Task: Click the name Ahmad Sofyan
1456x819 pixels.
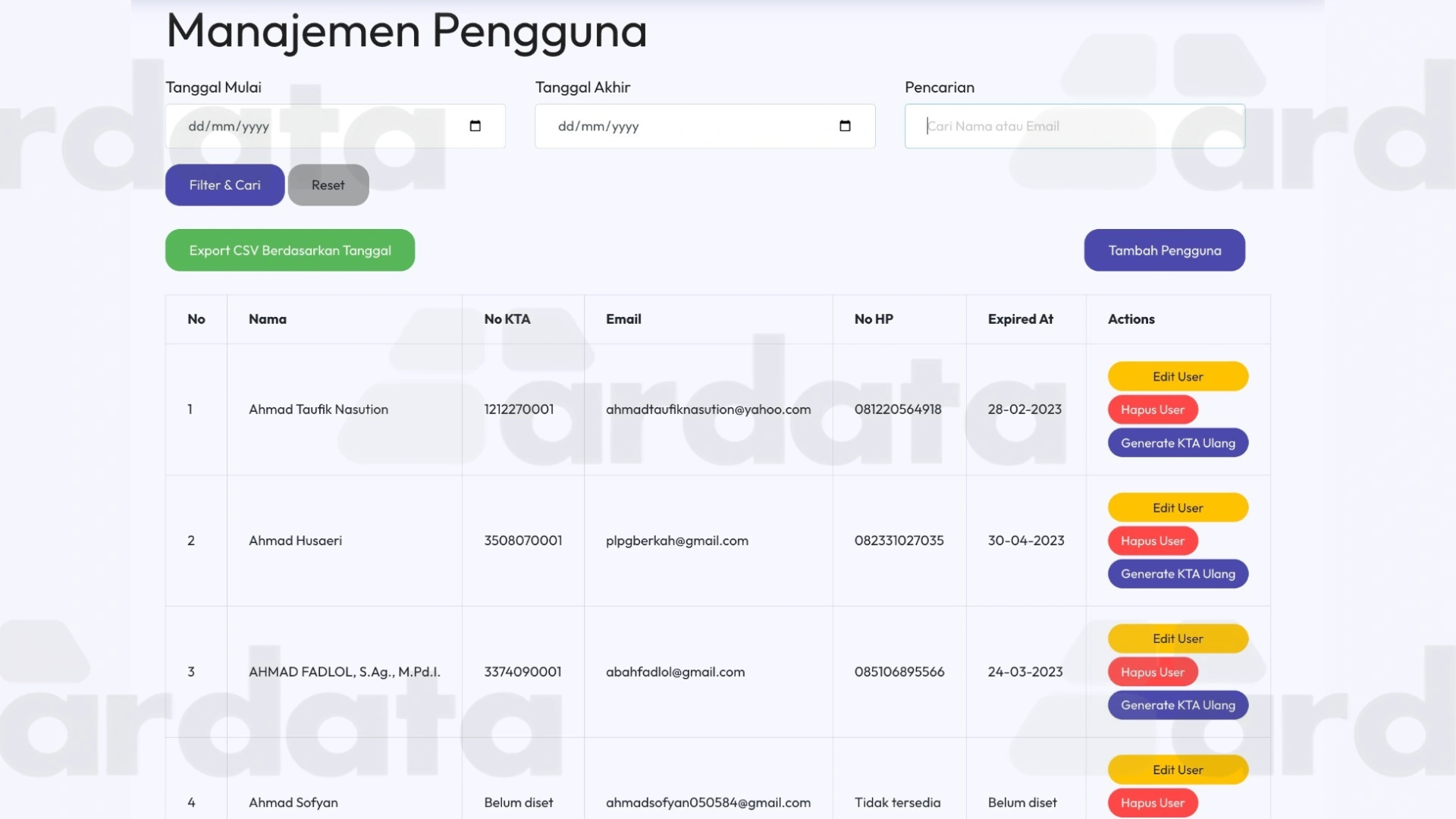Action: (293, 802)
